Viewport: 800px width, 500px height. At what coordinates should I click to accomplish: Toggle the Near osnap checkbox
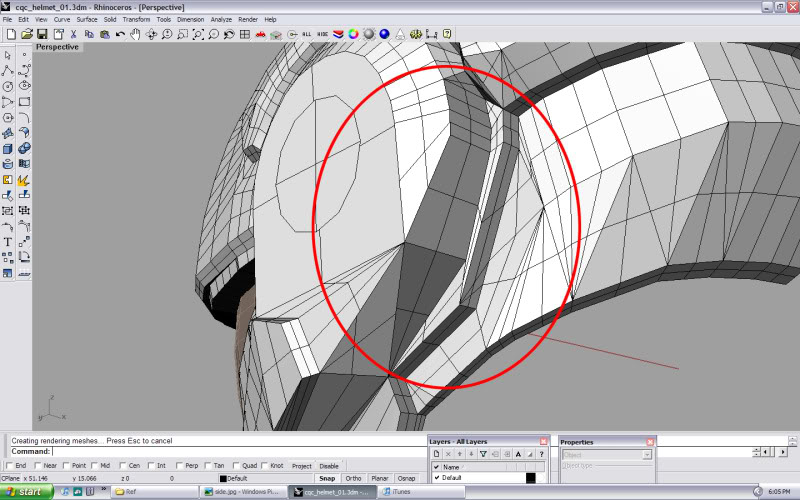tap(37, 466)
